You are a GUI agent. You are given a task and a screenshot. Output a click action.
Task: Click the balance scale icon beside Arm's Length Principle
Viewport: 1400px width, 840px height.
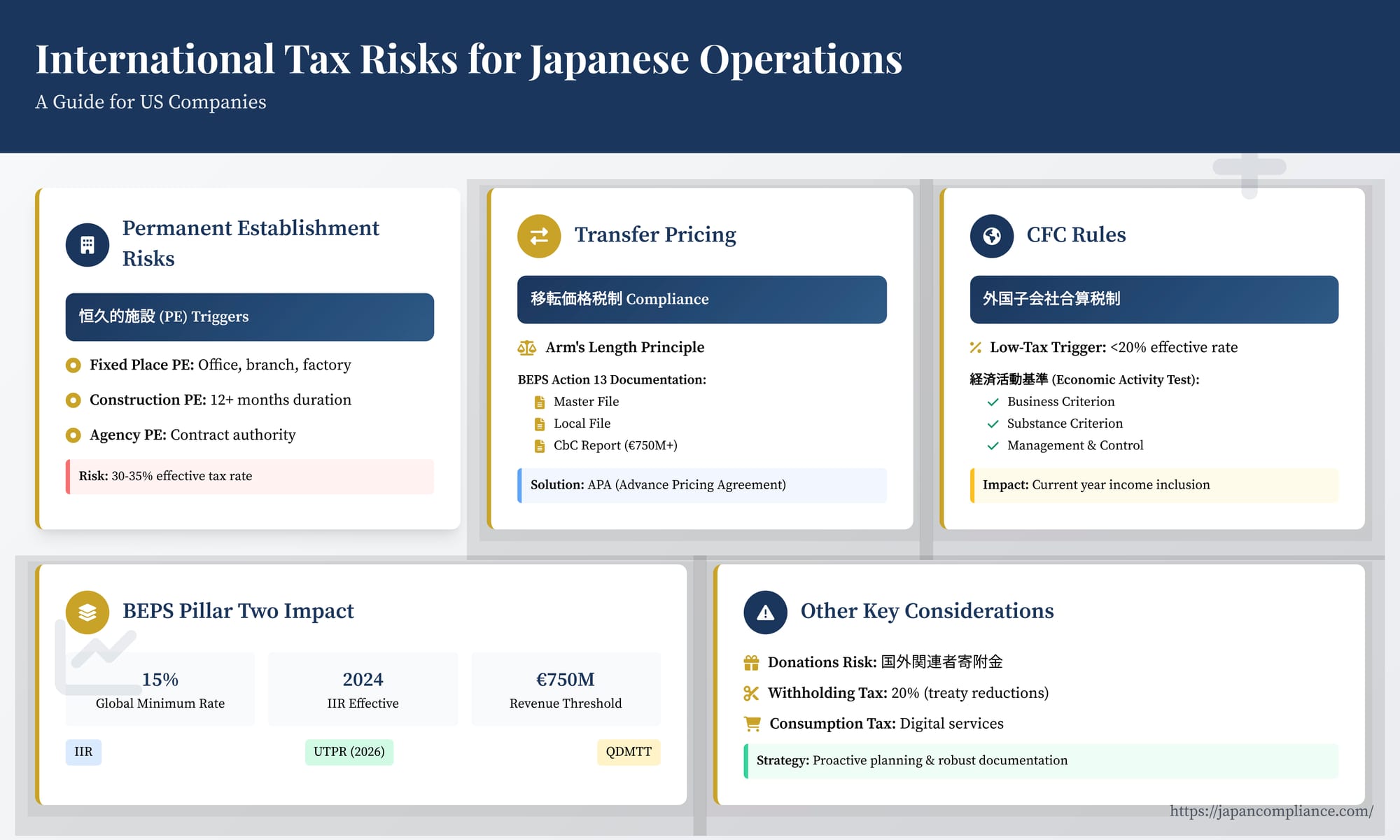526,348
